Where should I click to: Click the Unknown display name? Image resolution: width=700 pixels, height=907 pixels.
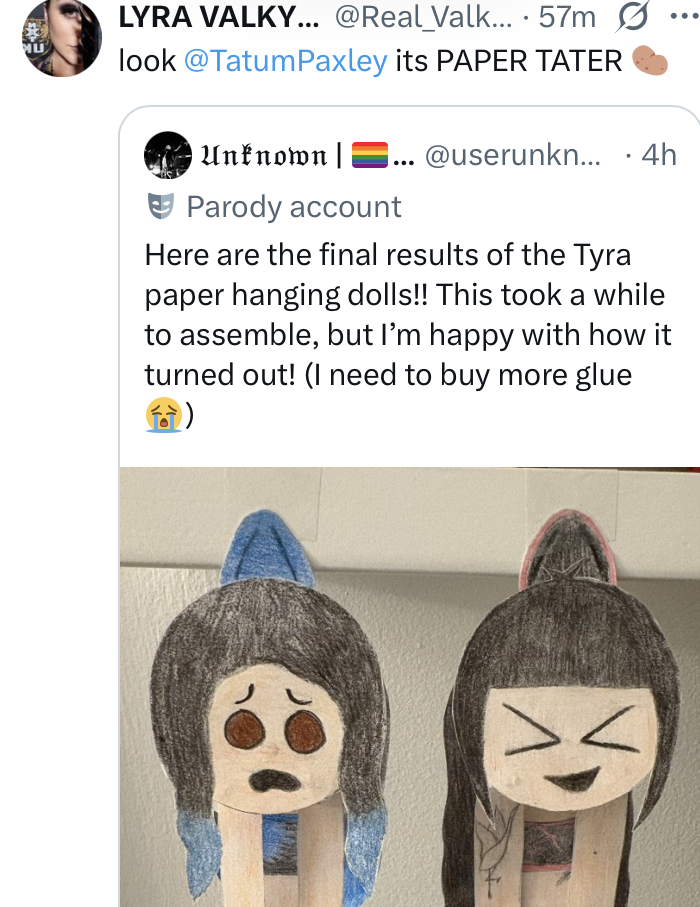click(264, 155)
